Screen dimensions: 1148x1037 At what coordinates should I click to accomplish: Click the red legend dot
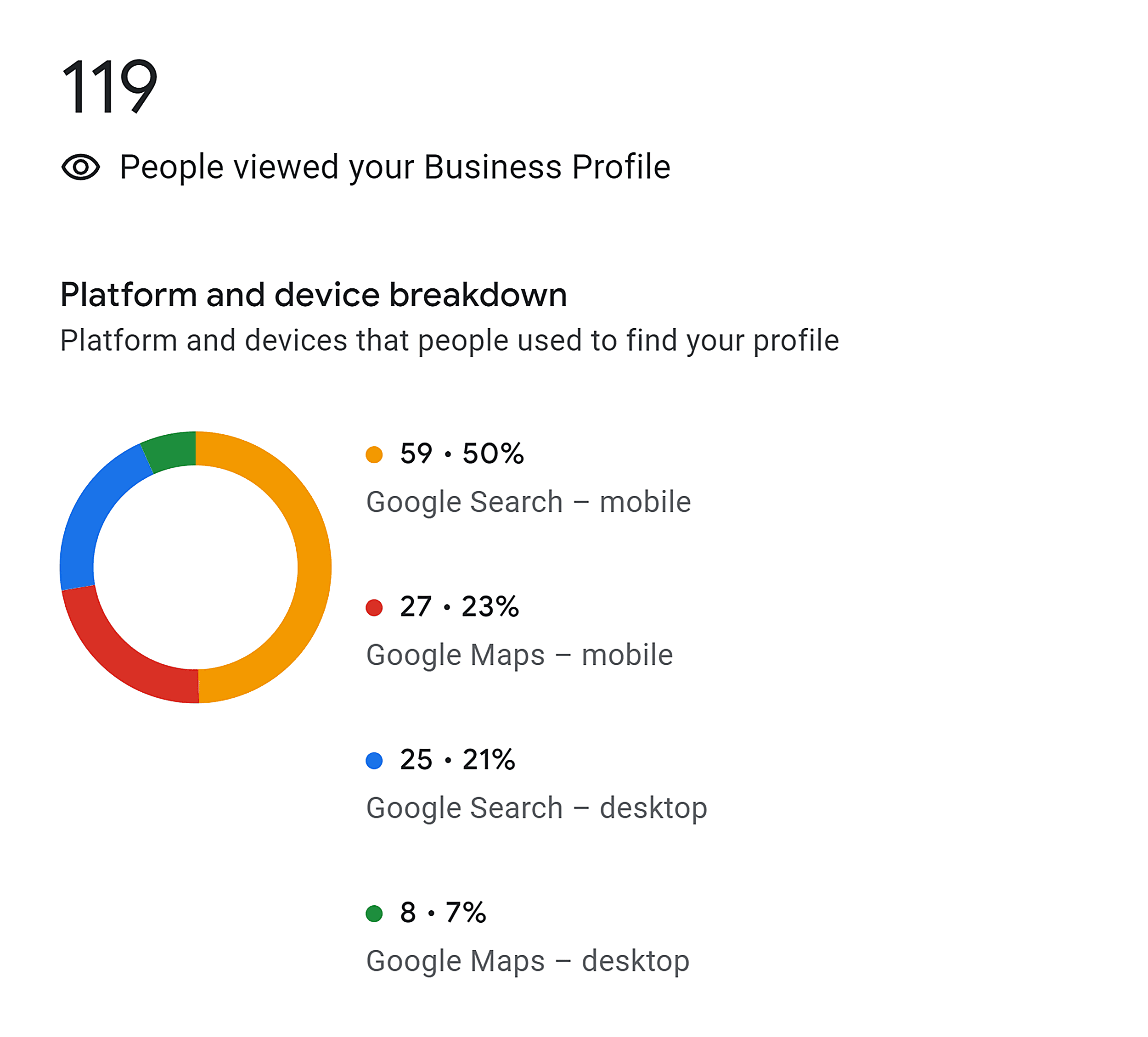click(x=374, y=608)
